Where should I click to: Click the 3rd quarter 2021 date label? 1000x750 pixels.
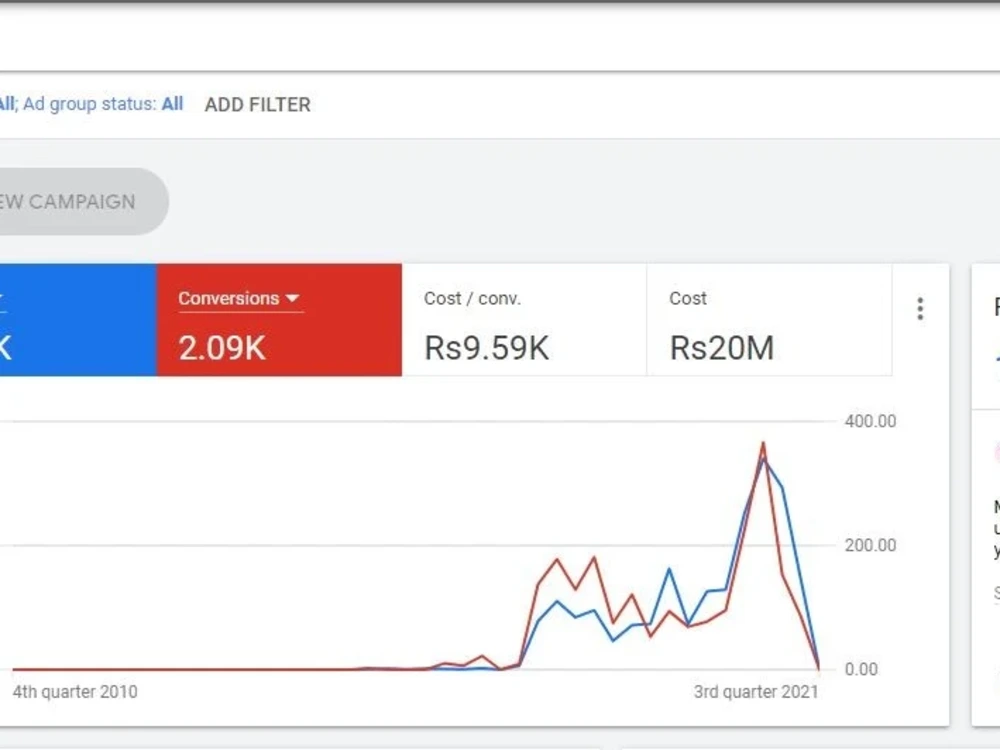pos(756,692)
